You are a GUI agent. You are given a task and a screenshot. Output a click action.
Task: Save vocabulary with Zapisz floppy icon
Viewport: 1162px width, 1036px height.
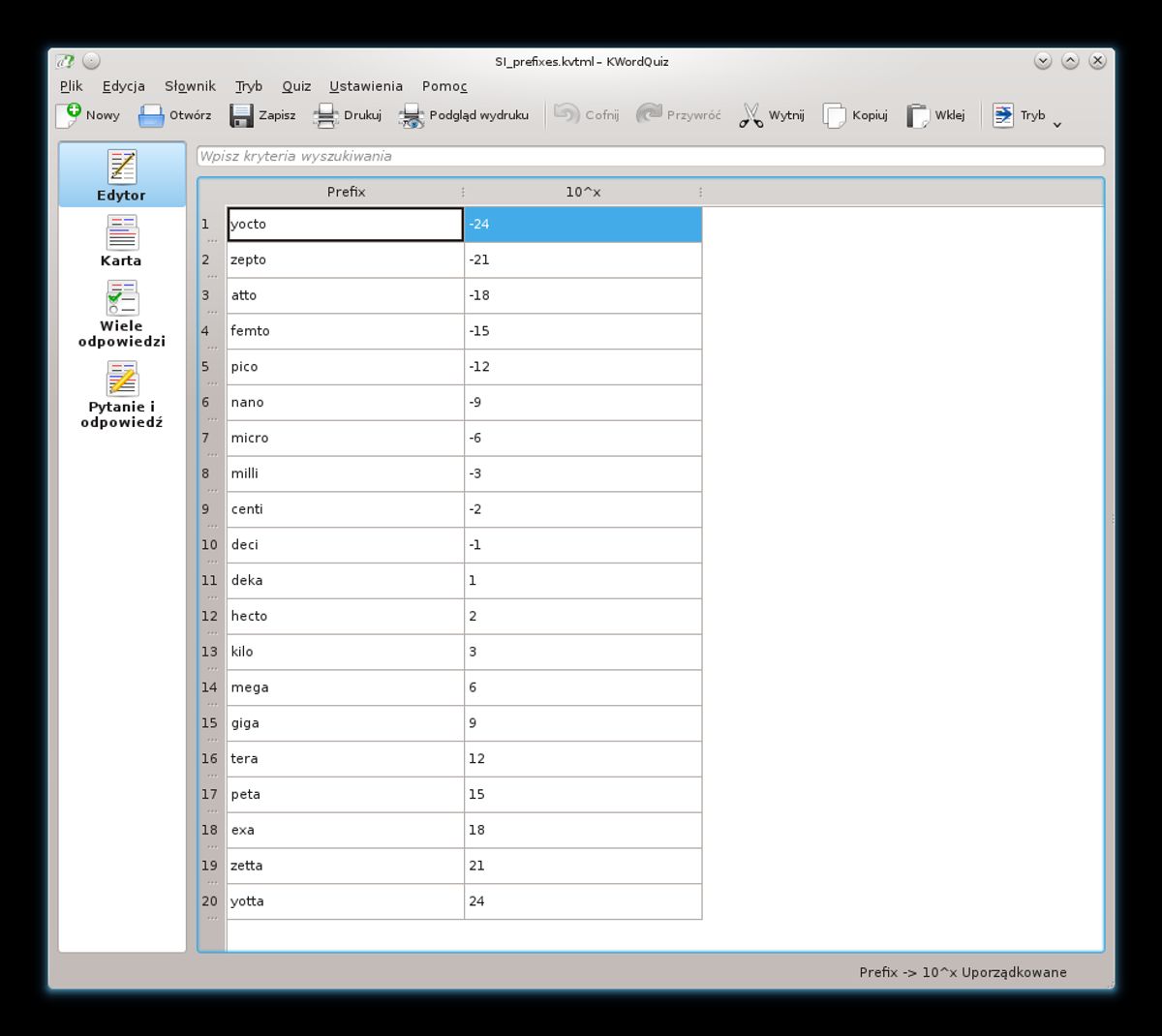[x=241, y=115]
